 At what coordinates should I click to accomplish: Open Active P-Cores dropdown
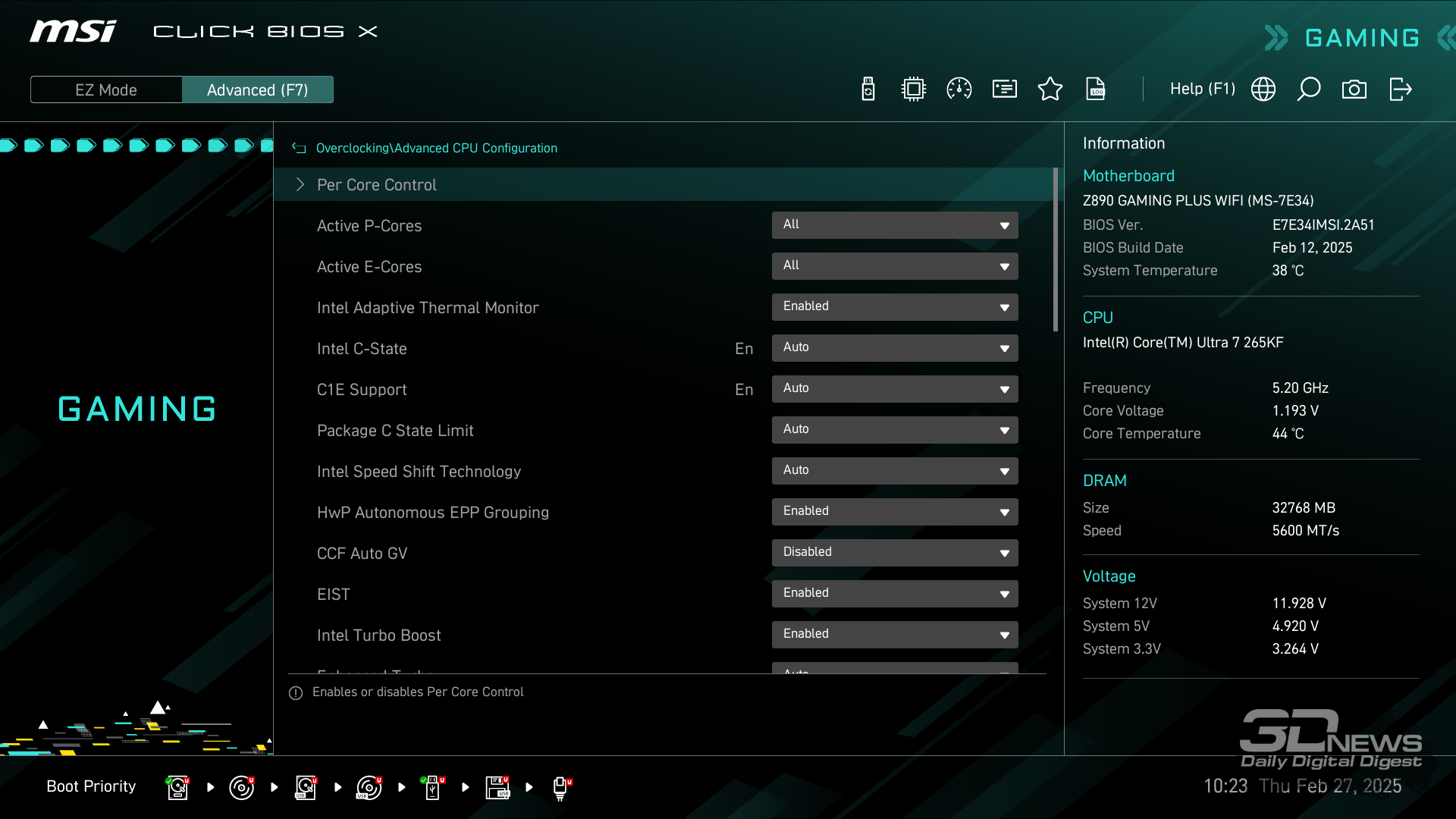click(x=895, y=225)
